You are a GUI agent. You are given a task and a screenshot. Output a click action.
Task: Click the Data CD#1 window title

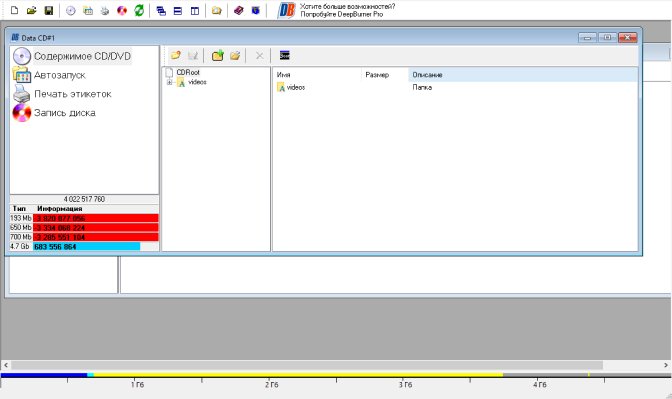pyautogui.click(x=38, y=38)
